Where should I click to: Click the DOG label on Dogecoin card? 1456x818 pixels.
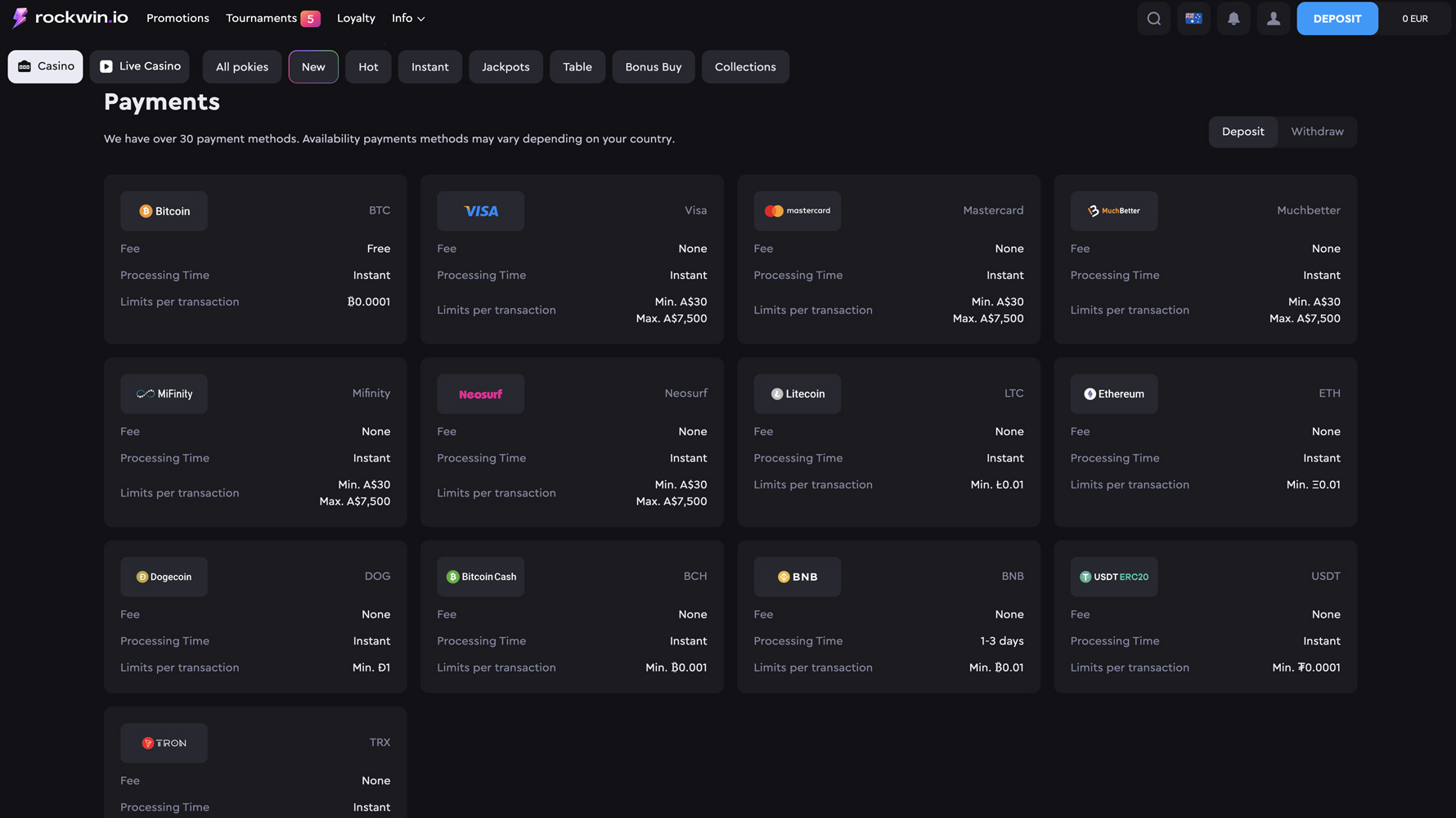[x=377, y=576]
